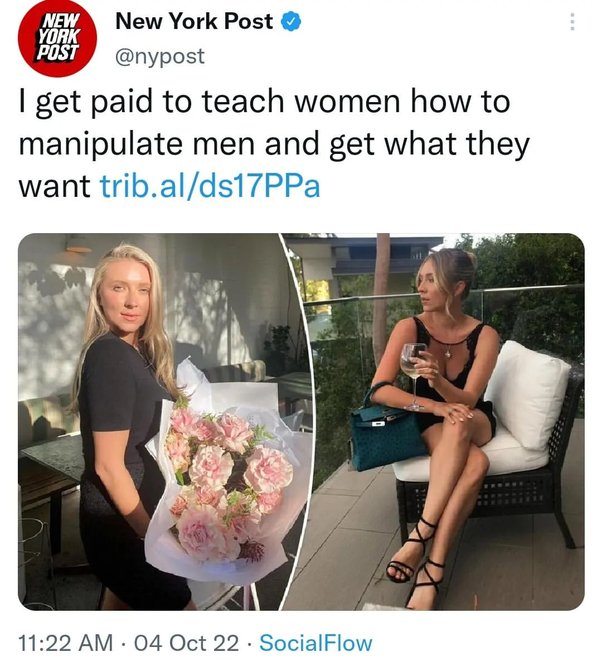Open the New York Post display name
Screen dimensions: 602x671
click(194, 21)
